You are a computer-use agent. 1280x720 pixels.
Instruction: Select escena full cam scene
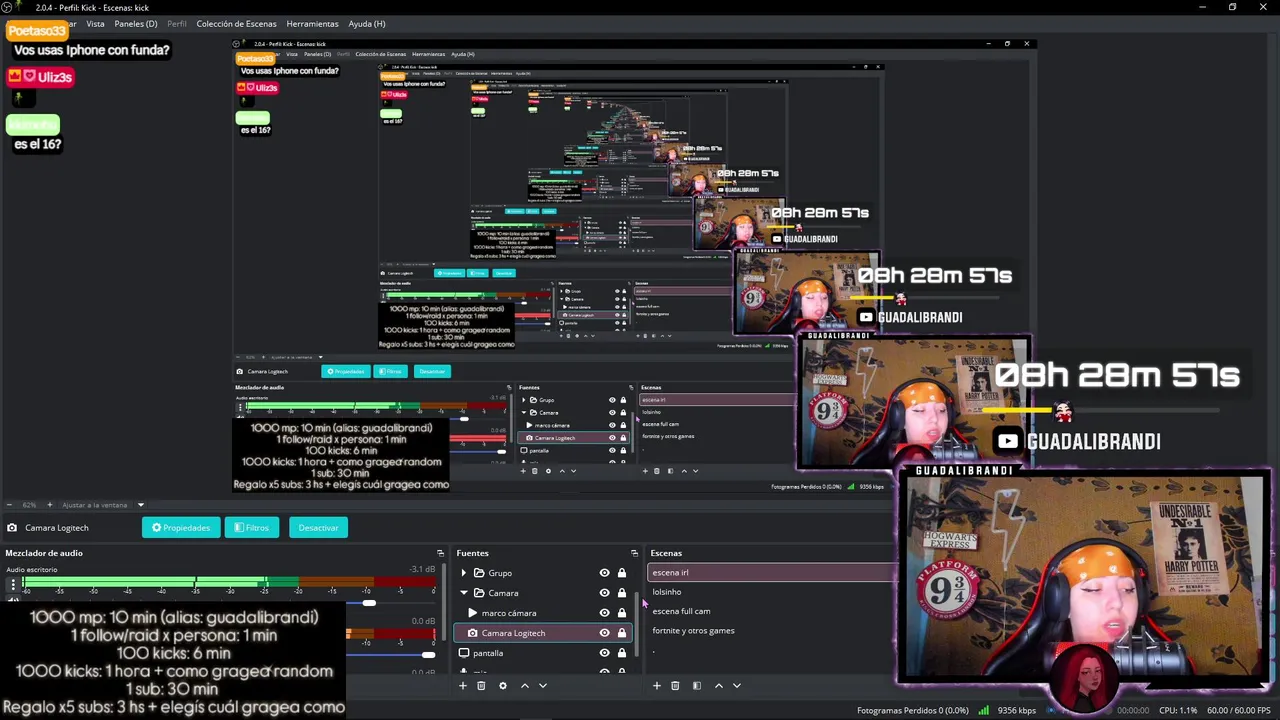tap(681, 611)
